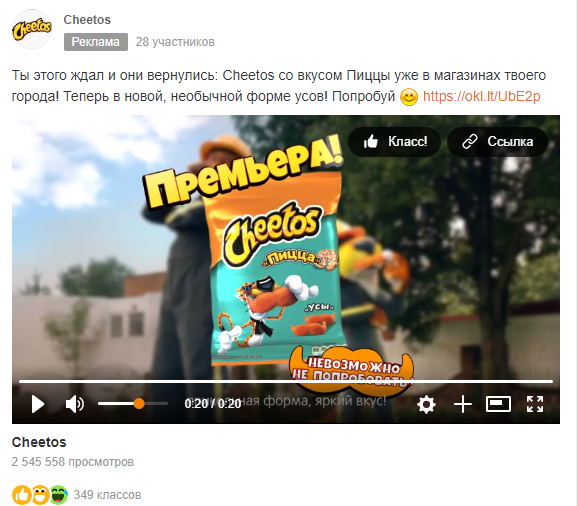This screenshot has width=577, height=506.
Task: Seek on the video progress bar
Action: 286,382
